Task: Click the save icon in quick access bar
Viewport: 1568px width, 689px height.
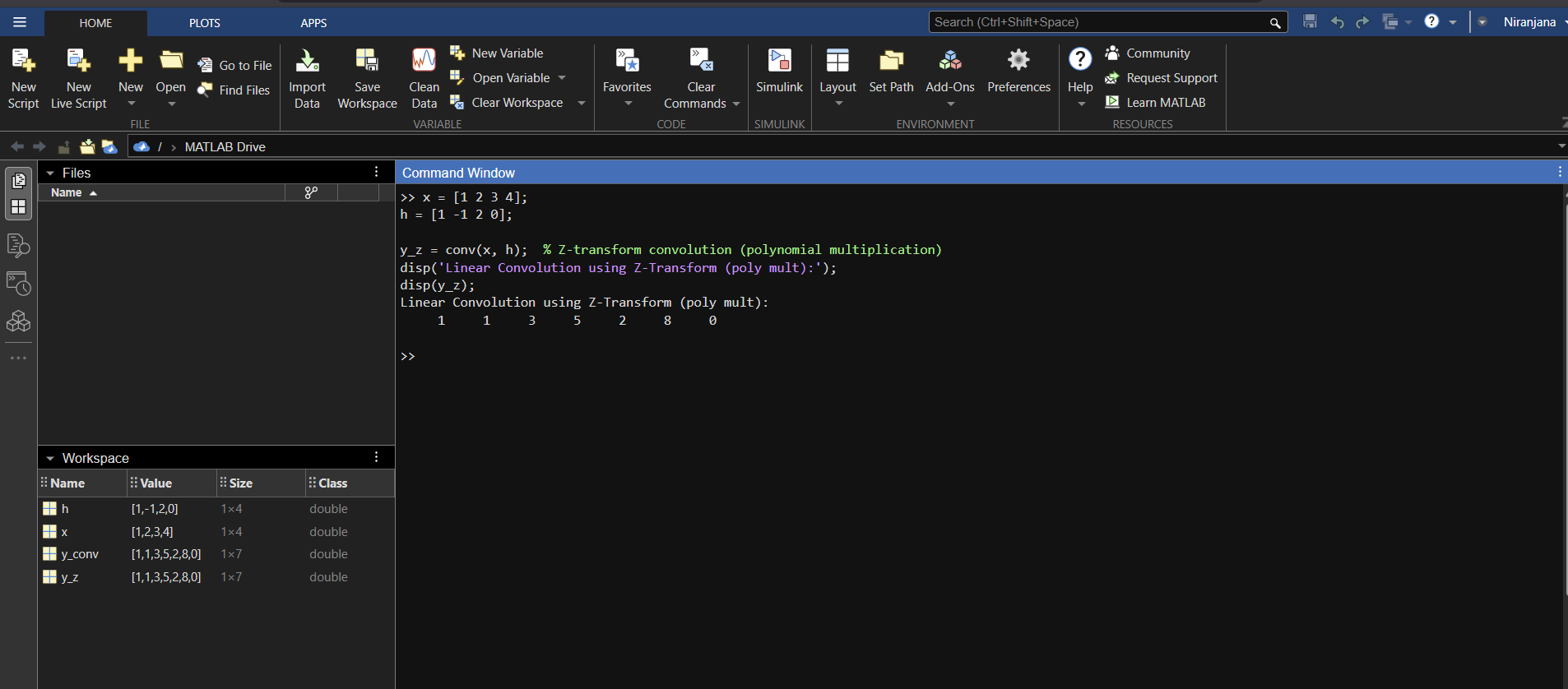Action: click(x=1310, y=21)
